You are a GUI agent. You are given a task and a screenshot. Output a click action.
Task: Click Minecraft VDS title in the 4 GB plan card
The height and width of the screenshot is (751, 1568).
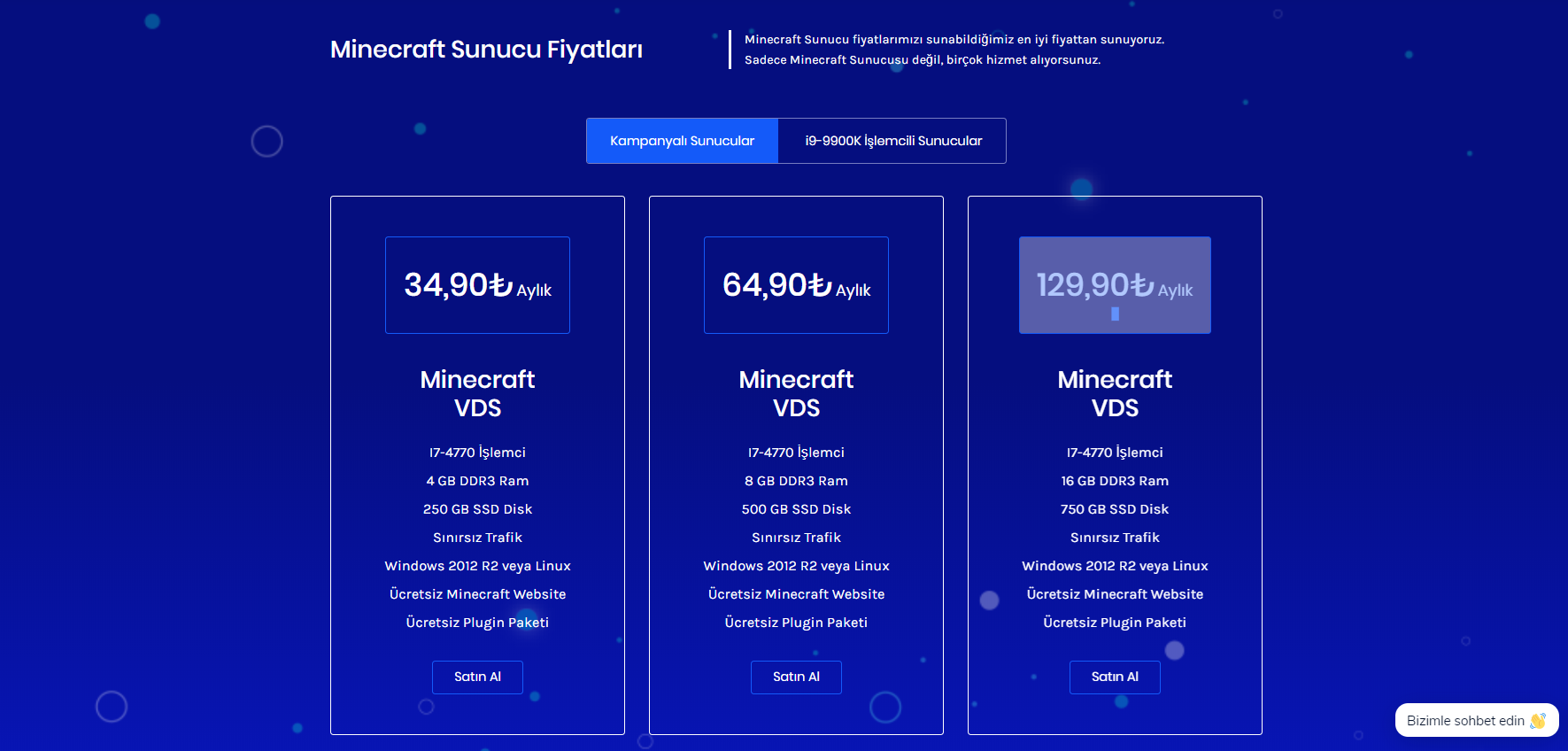(477, 393)
